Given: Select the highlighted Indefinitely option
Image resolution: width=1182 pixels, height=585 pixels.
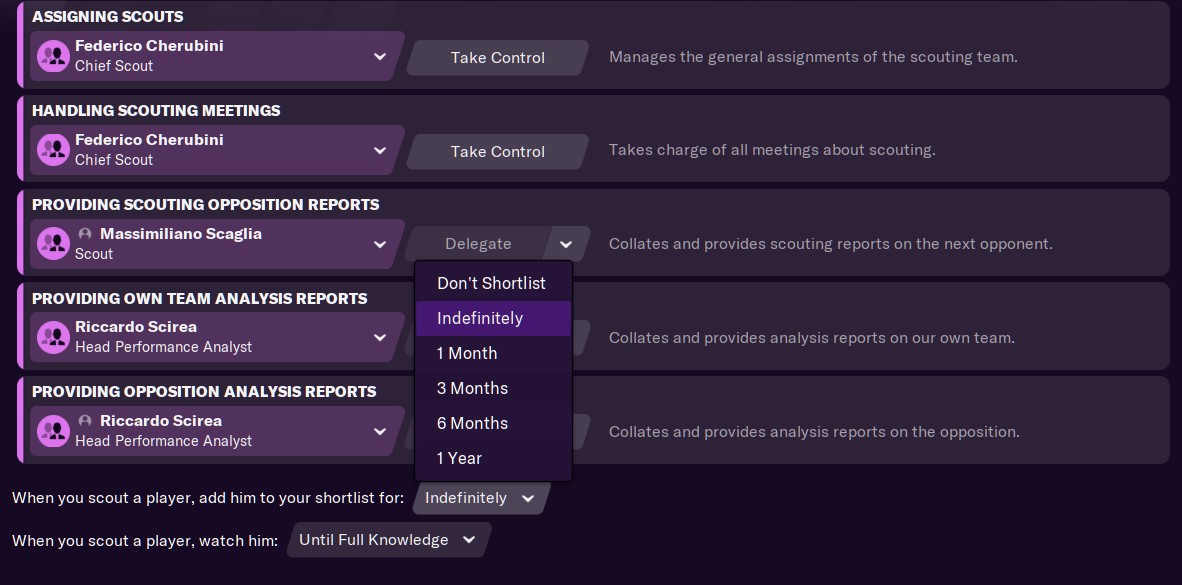Looking at the screenshot, I should coord(493,318).
